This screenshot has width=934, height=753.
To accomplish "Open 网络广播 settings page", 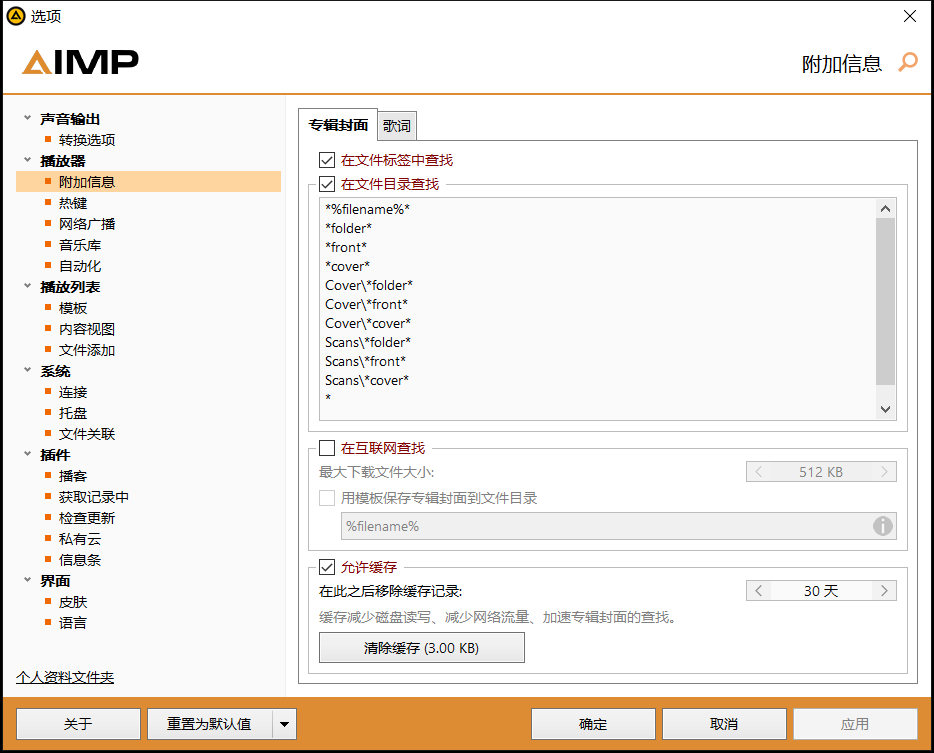I will pyautogui.click(x=87, y=224).
